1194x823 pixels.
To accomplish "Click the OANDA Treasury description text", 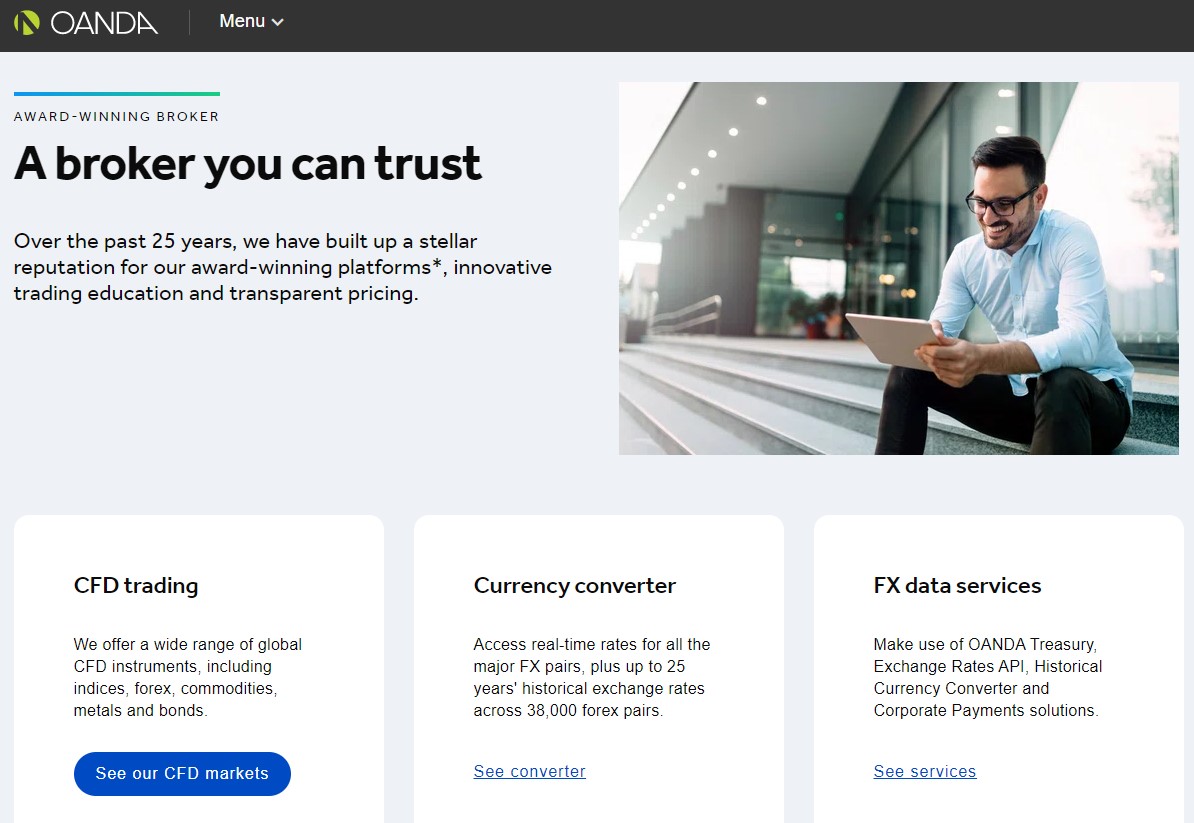I will [x=987, y=677].
